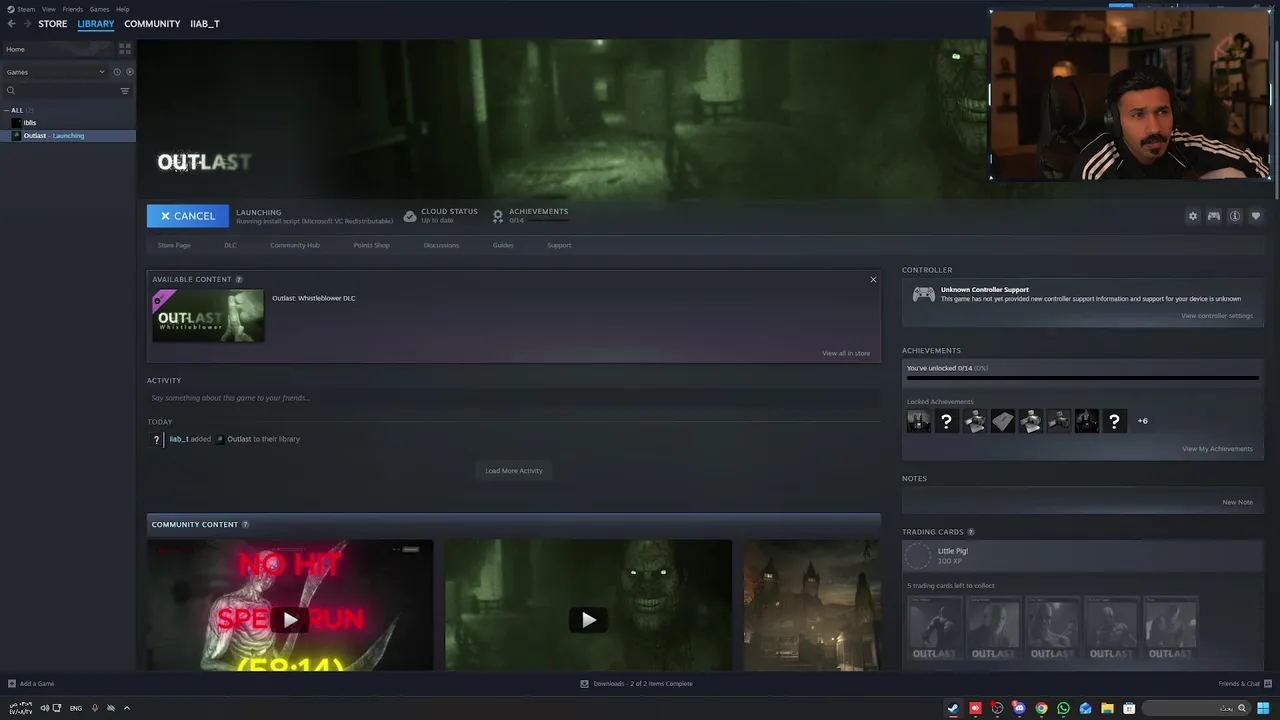
Task: Play the green monster face community video
Action: click(x=588, y=620)
